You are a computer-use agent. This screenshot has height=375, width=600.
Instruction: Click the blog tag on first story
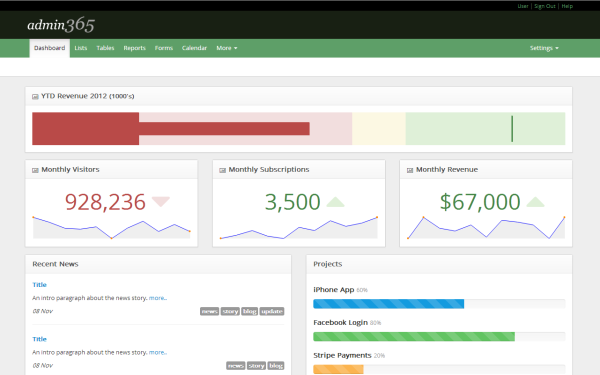coord(249,311)
